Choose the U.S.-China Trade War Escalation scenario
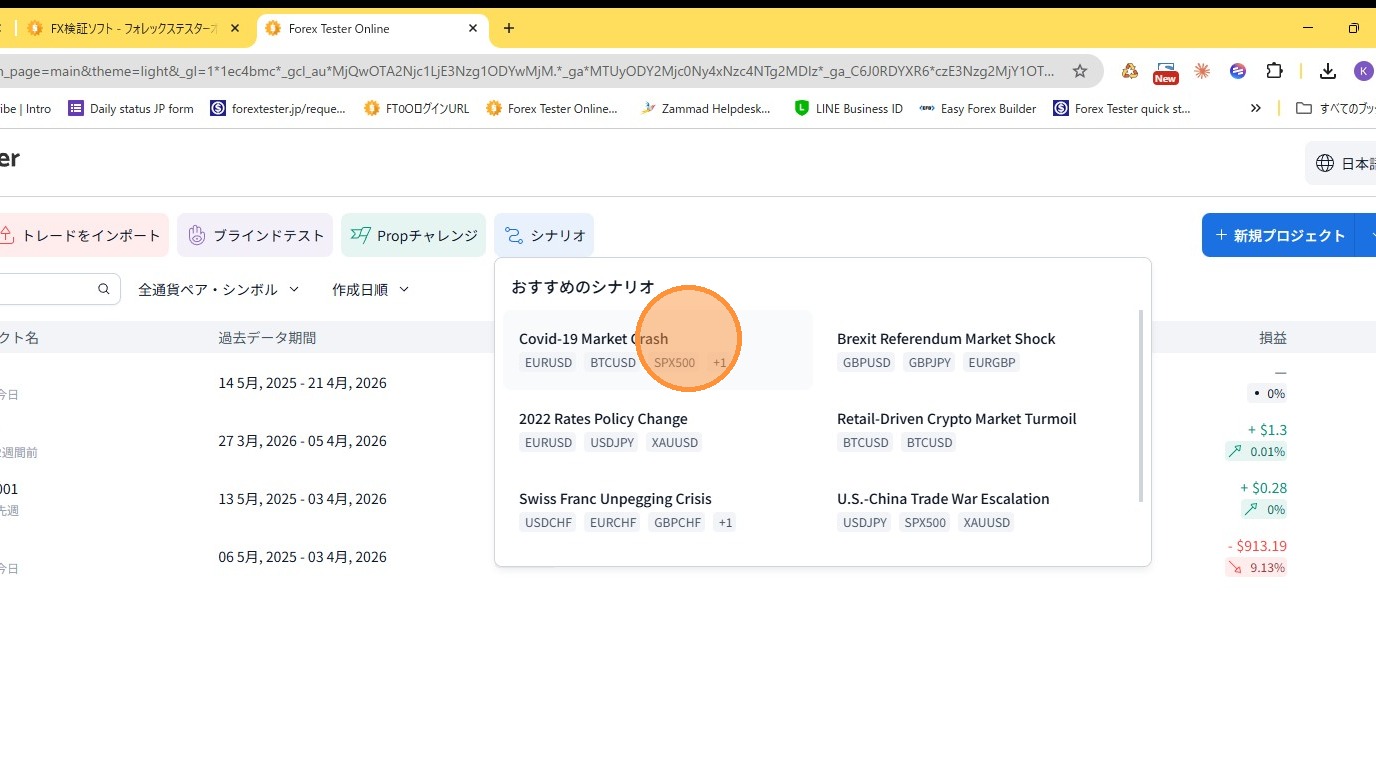 (976, 510)
